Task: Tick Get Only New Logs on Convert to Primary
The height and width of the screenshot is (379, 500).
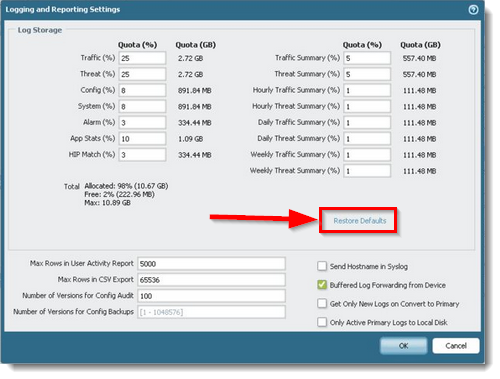Action: [x=322, y=303]
